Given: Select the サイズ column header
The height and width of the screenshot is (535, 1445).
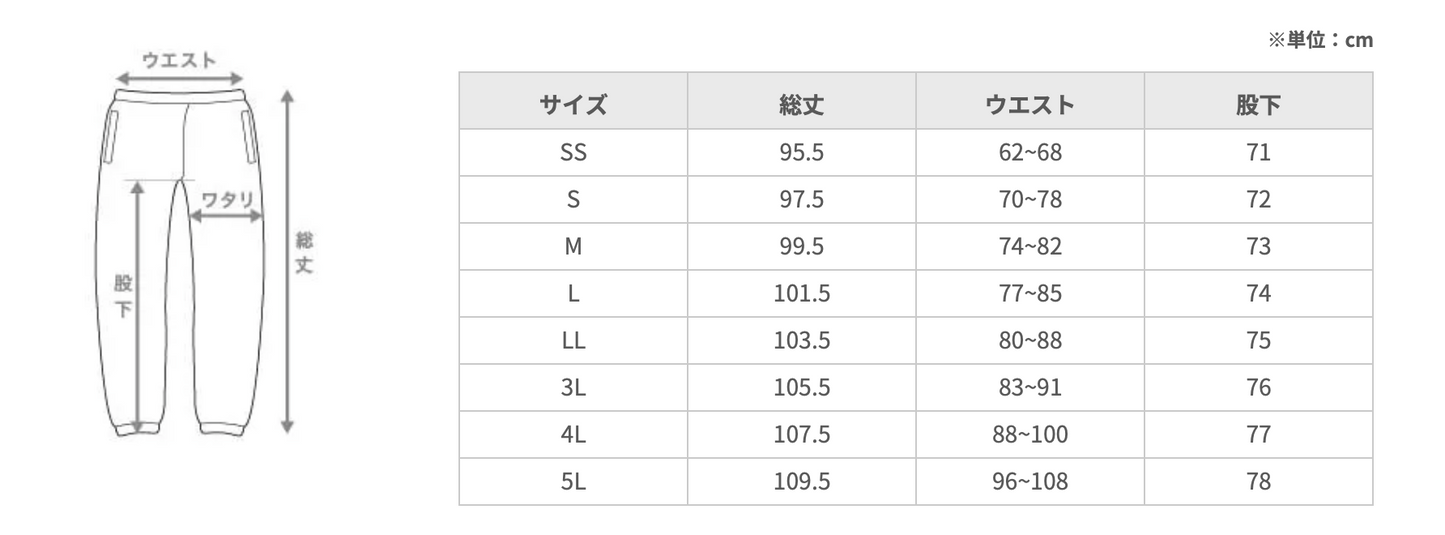Looking at the screenshot, I should 573,104.
